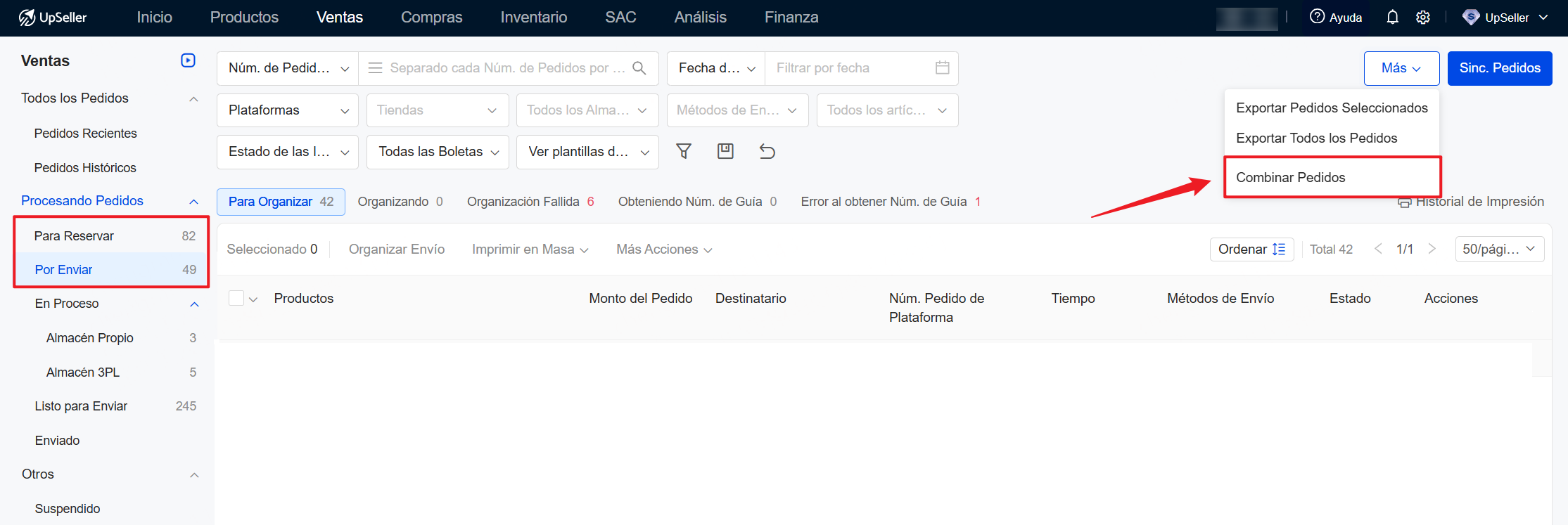Viewport: 1568px width, 525px height.
Task: Switch to Obteniendo Núm. de Guía tab
Action: (x=697, y=202)
